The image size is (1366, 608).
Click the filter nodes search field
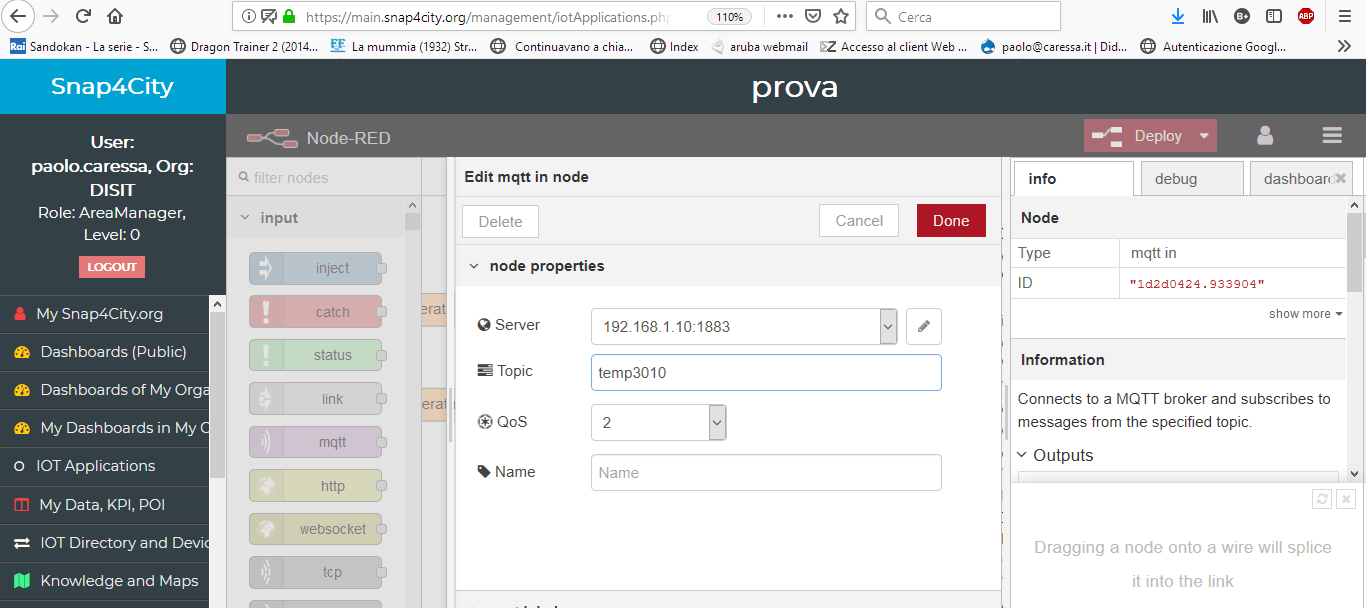pos(324,178)
